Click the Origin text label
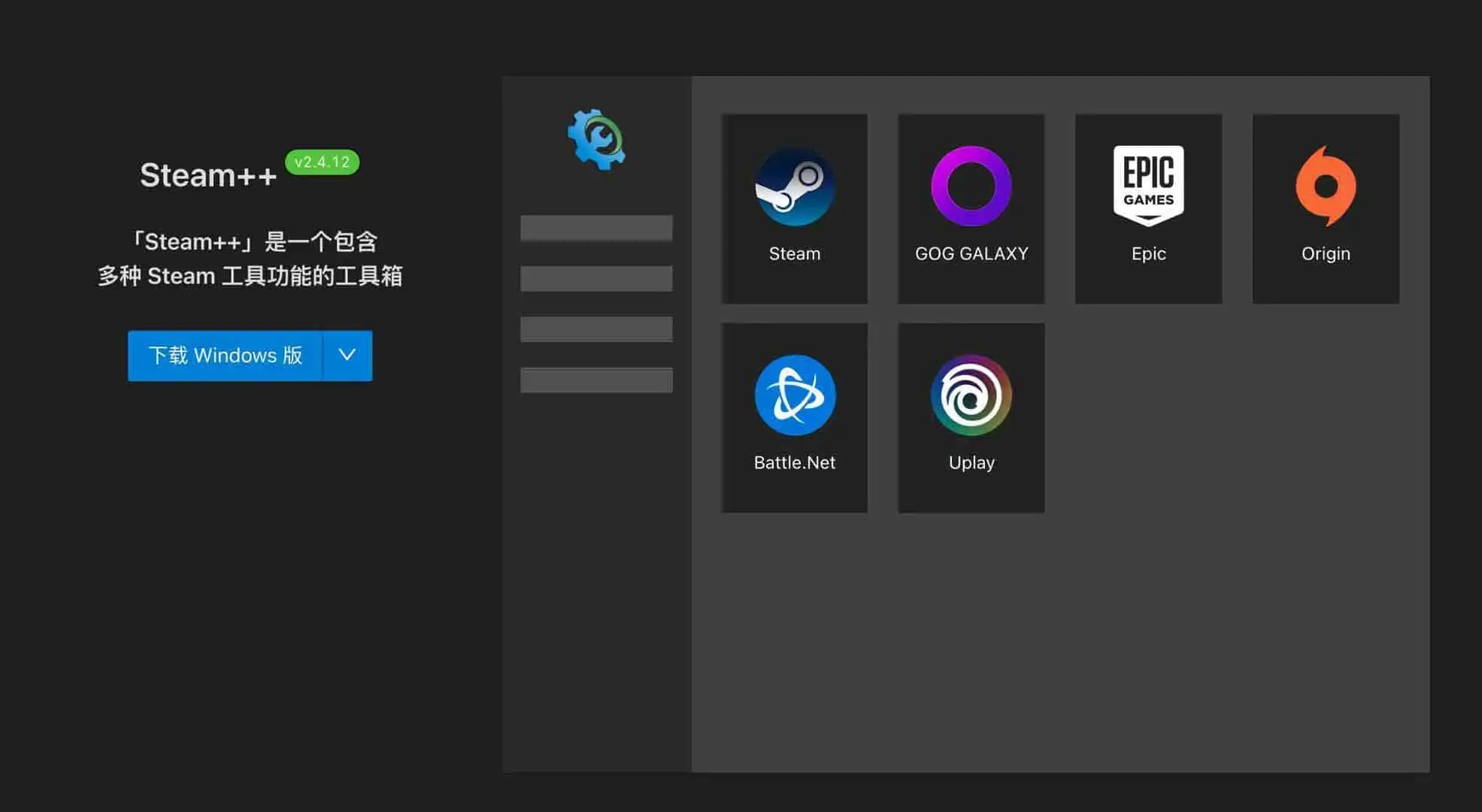The width and height of the screenshot is (1482, 812). [x=1326, y=253]
